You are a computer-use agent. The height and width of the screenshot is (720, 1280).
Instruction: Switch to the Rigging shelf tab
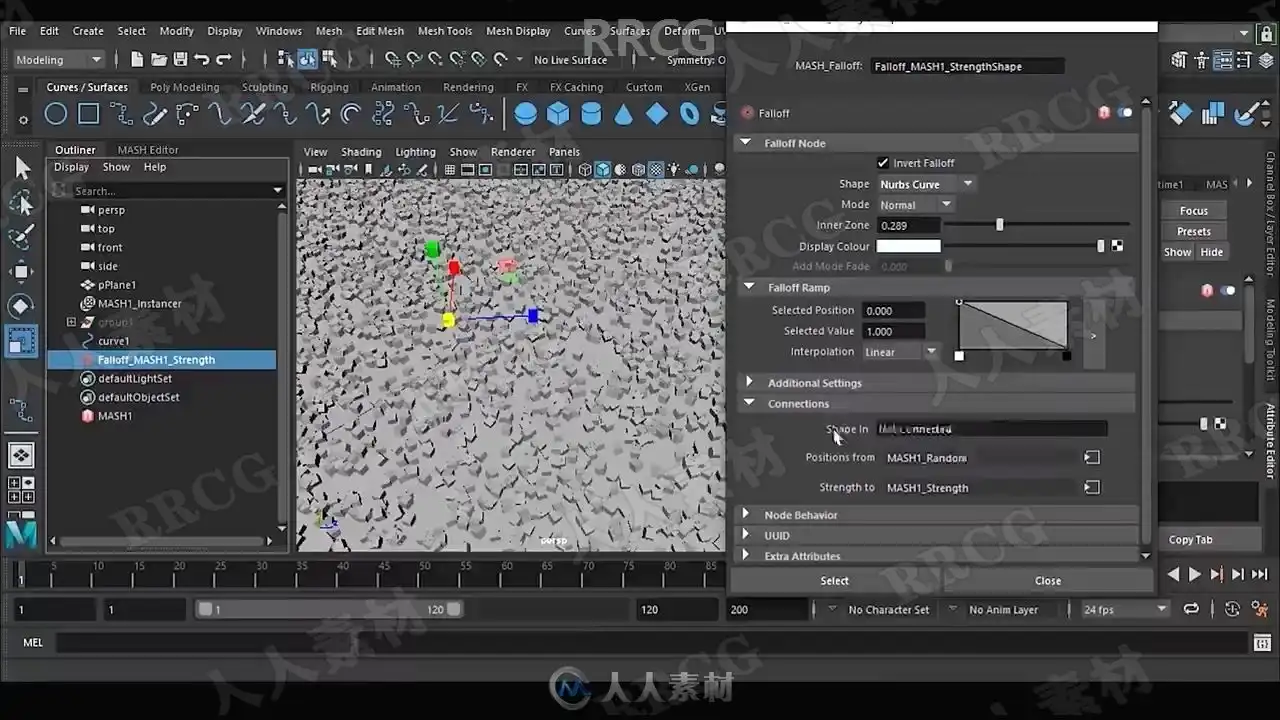329,87
